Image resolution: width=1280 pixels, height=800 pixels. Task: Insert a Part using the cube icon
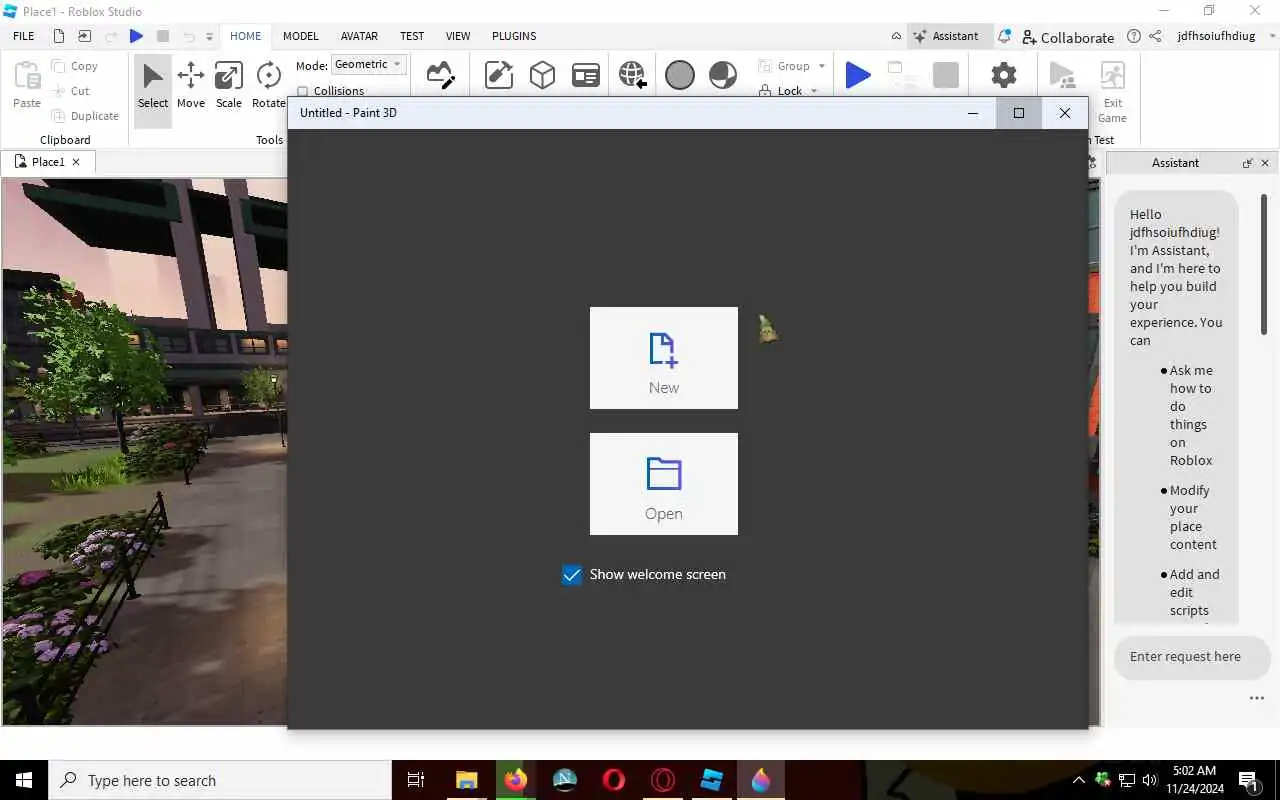click(x=542, y=75)
